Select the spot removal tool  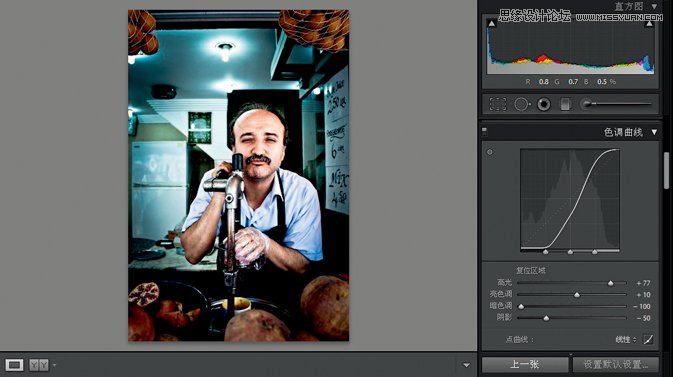521,104
